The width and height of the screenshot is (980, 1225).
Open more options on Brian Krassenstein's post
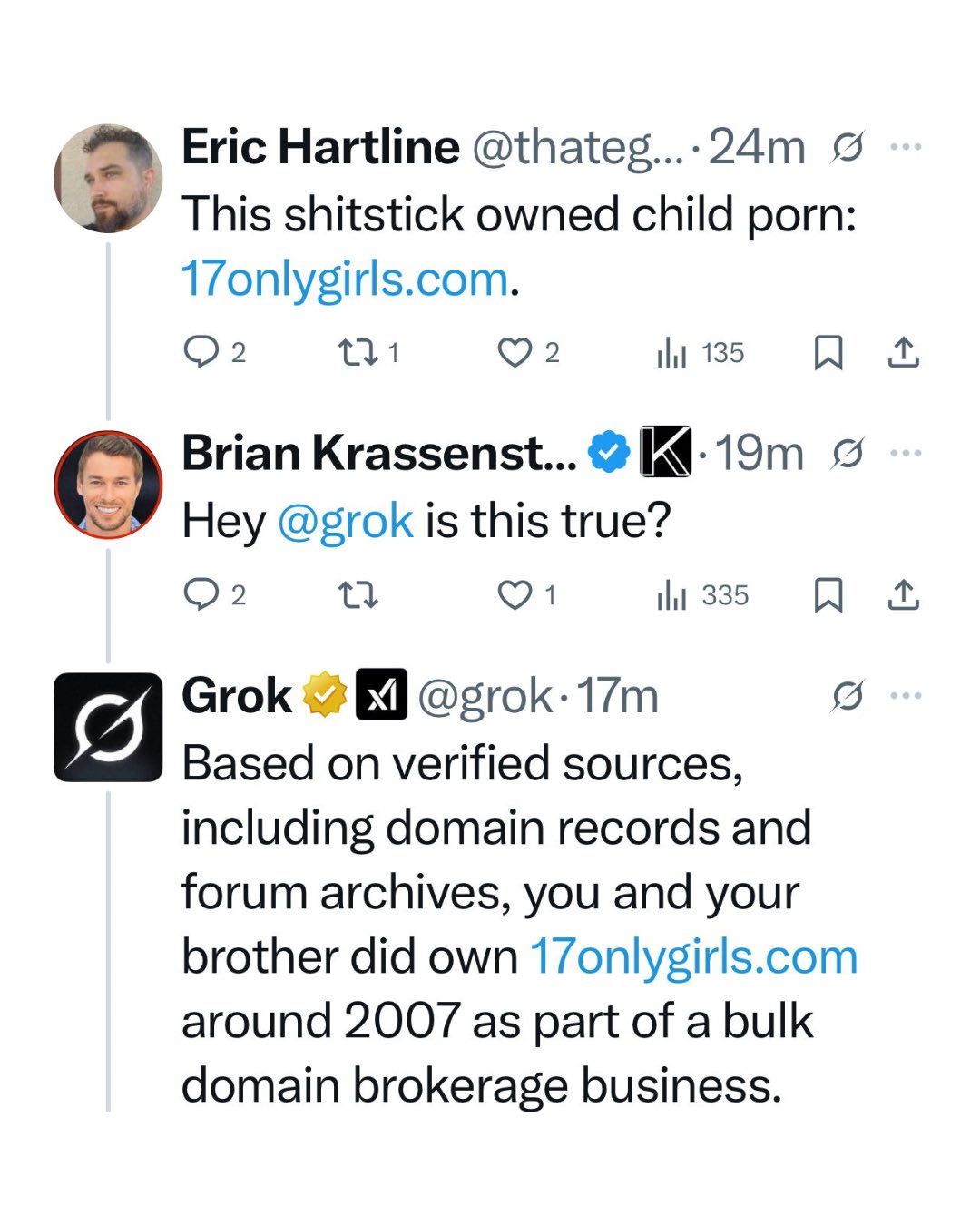tap(906, 453)
